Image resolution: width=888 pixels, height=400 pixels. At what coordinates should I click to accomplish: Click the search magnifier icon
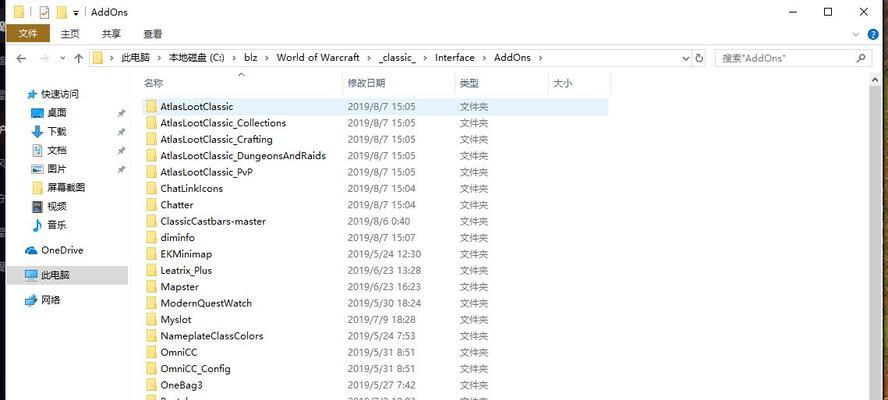tap(861, 58)
